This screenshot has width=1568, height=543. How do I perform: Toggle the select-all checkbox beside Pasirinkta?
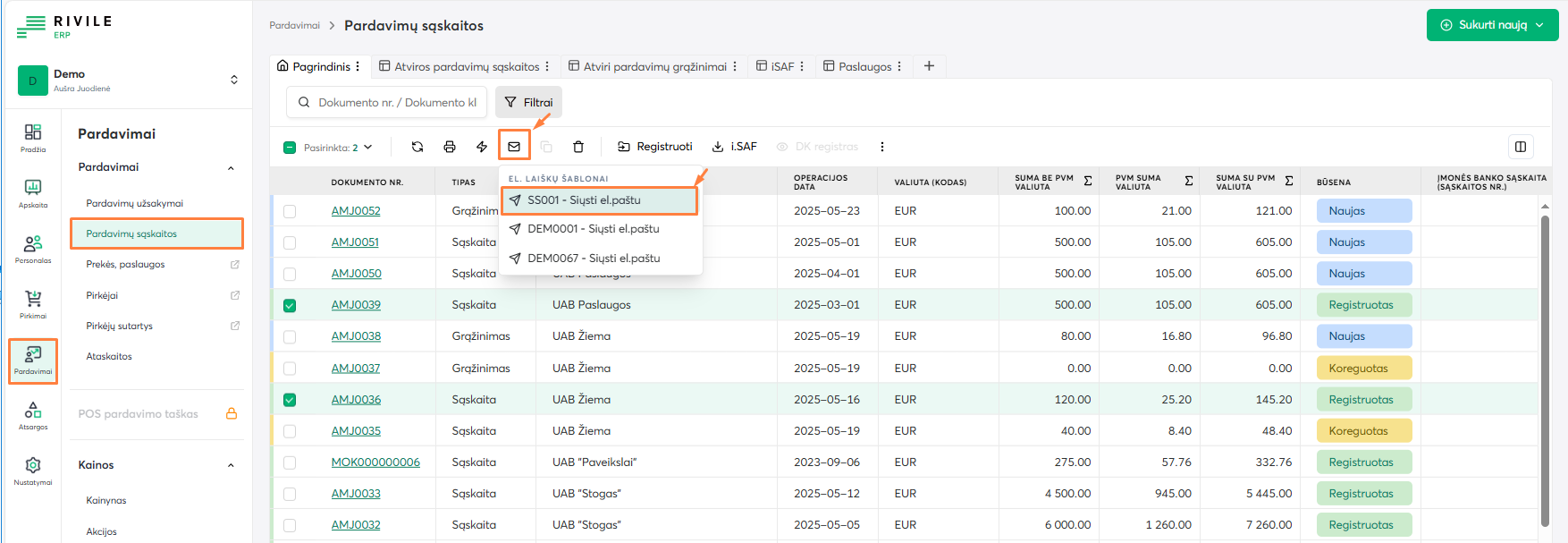tap(290, 148)
